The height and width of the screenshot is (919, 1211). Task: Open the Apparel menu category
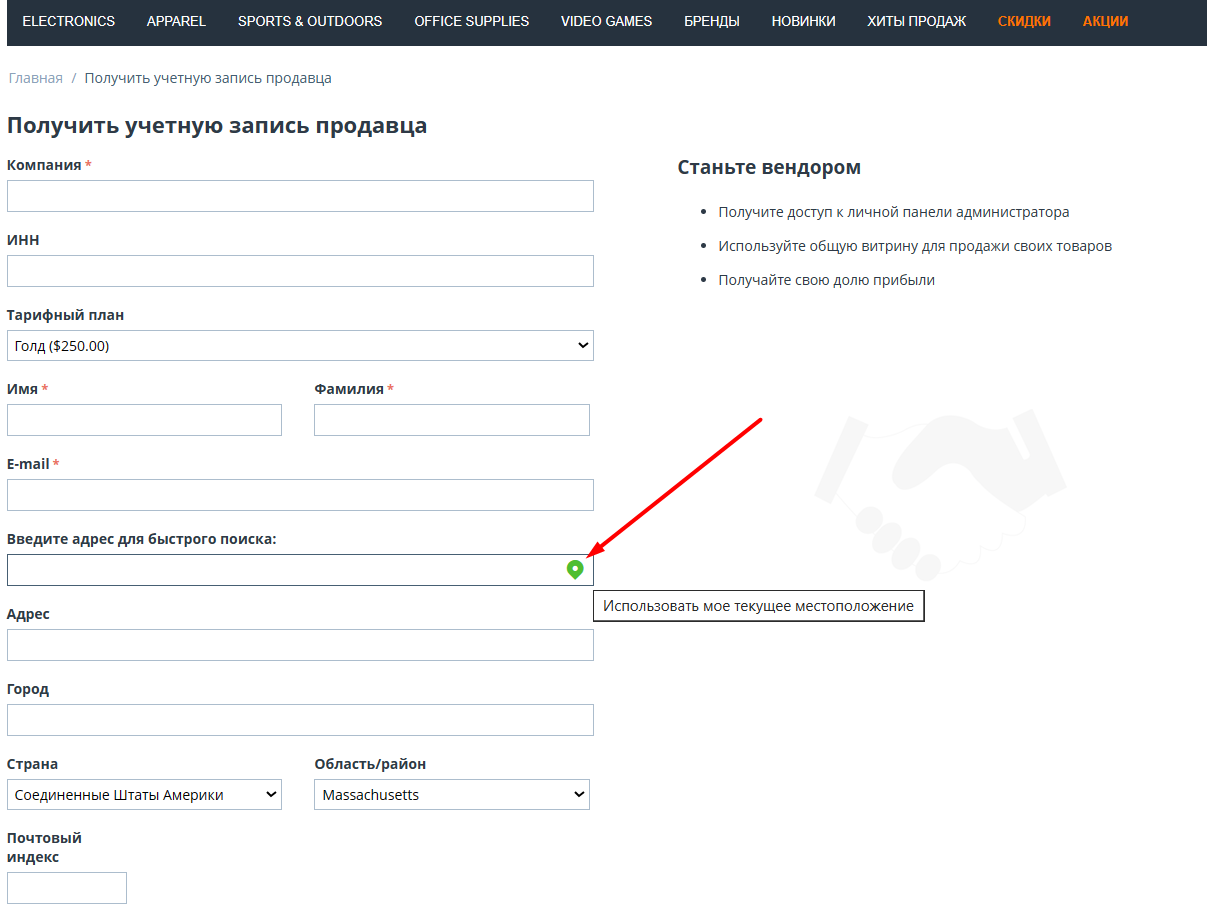tap(176, 21)
